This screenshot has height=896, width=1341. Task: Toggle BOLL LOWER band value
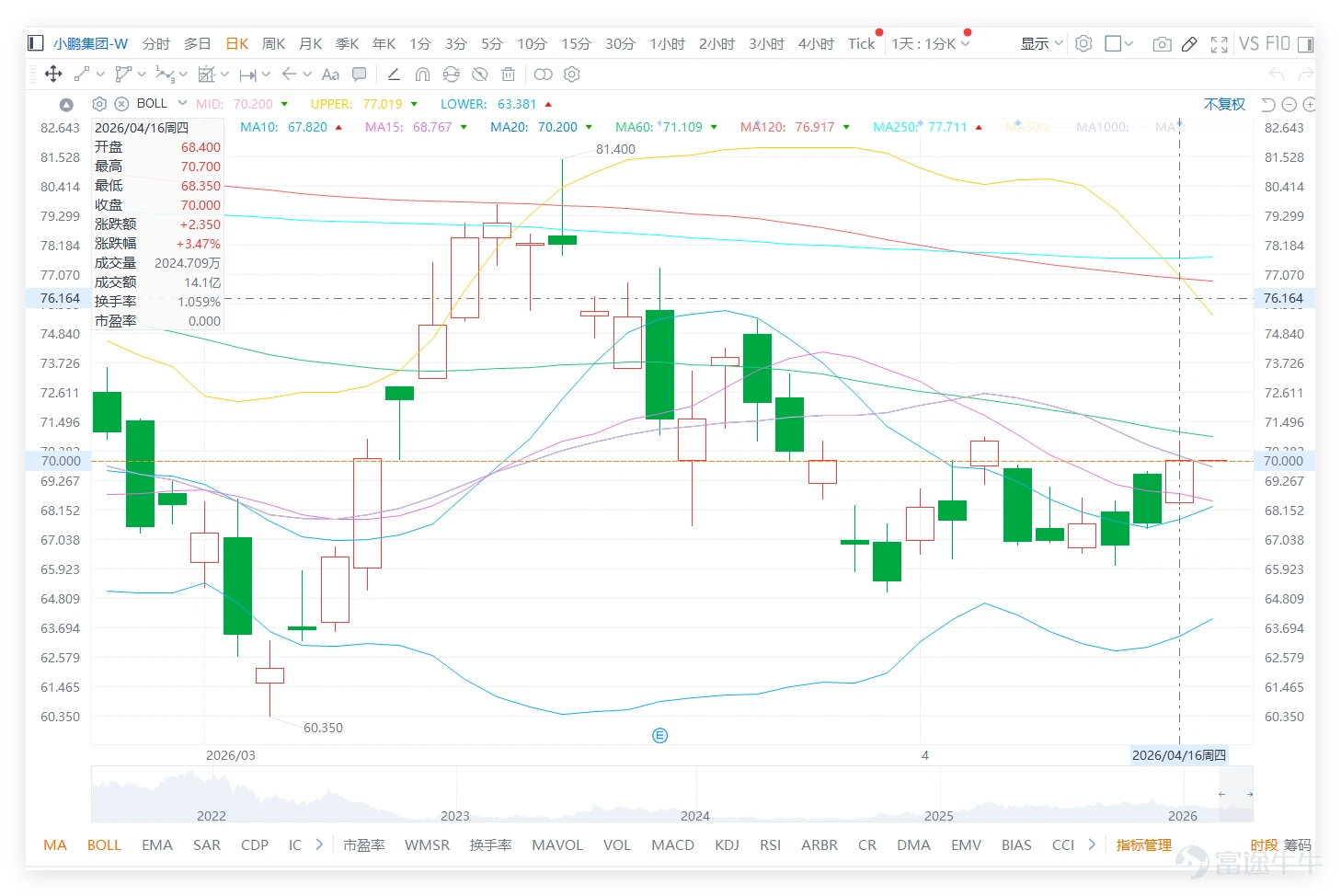point(488,104)
